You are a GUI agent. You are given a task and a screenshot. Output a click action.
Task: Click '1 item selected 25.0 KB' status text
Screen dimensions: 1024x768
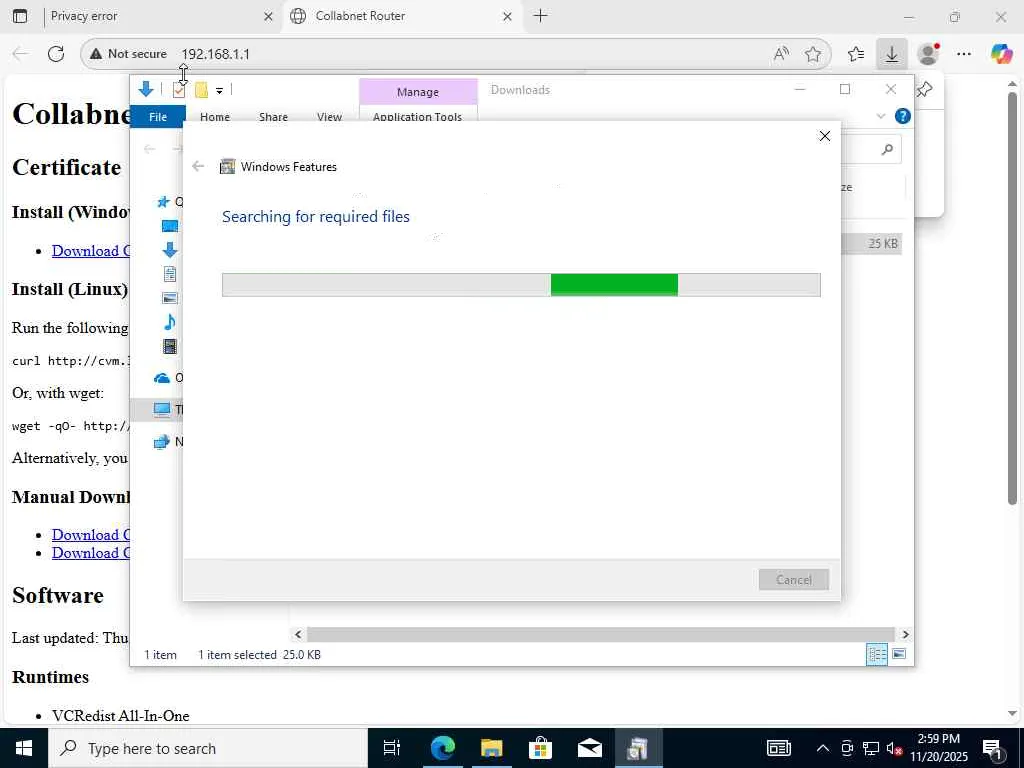pos(259,654)
